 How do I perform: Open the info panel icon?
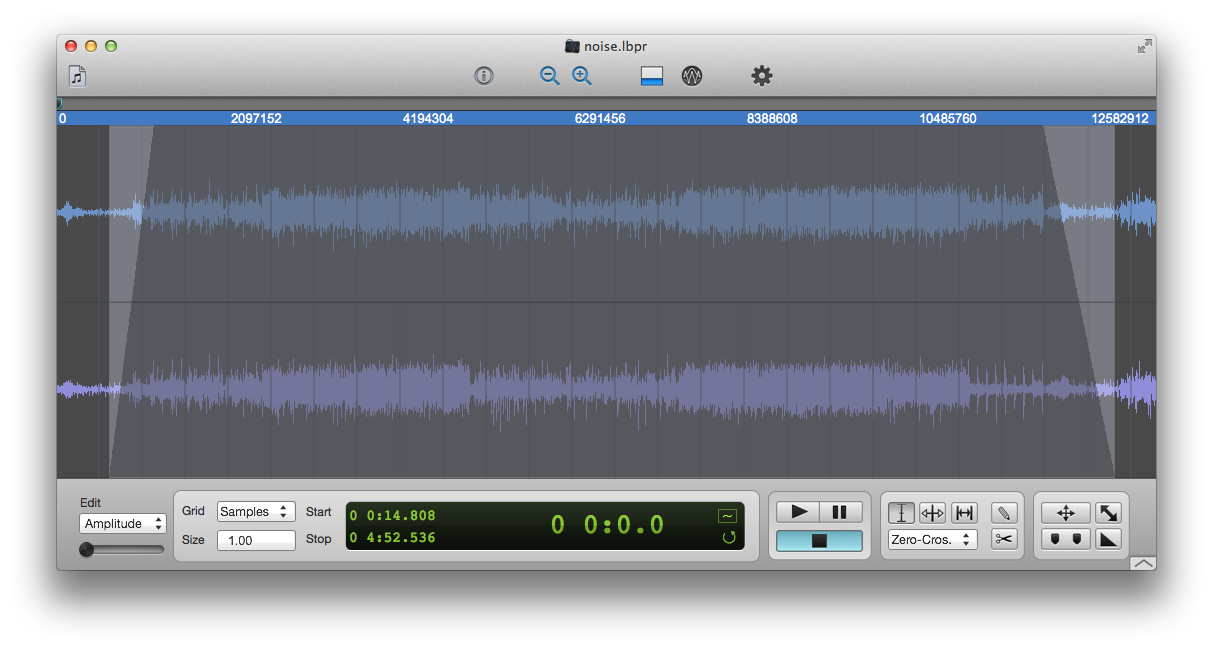pos(484,76)
